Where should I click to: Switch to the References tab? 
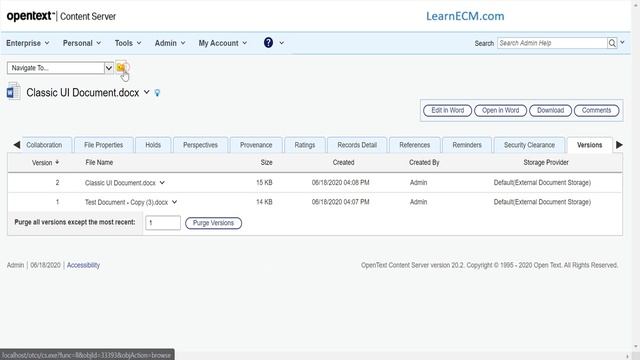[415, 145]
